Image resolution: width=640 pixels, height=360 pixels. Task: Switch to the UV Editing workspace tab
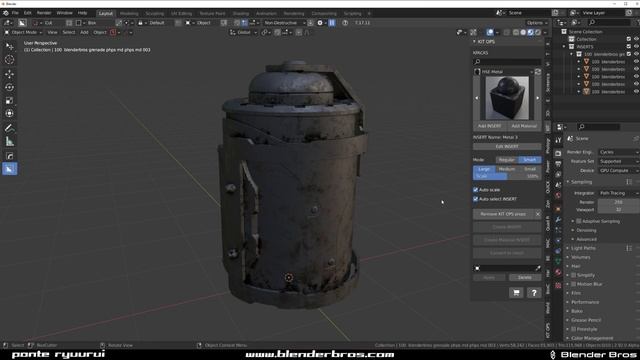coord(182,13)
